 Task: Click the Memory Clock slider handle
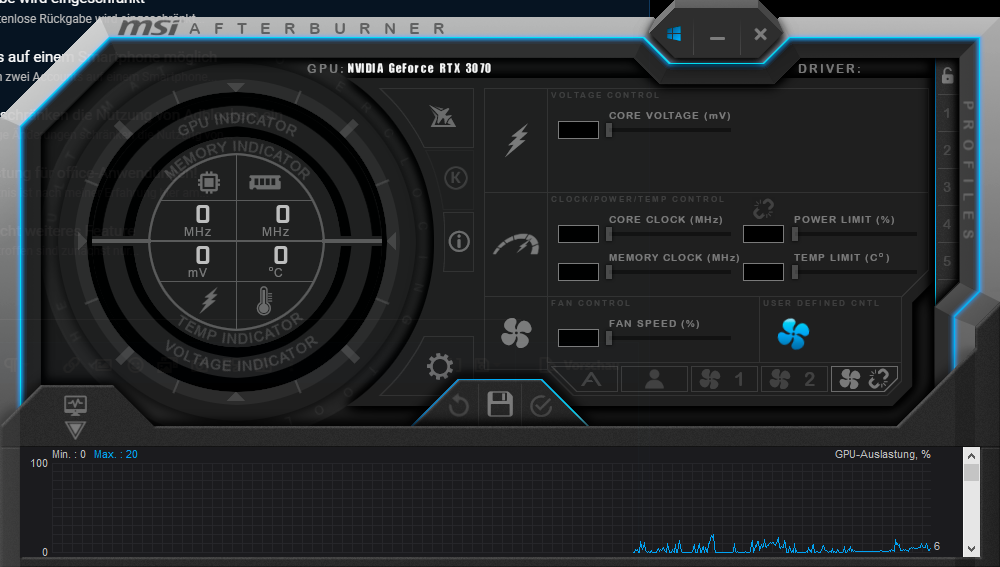[x=609, y=272]
